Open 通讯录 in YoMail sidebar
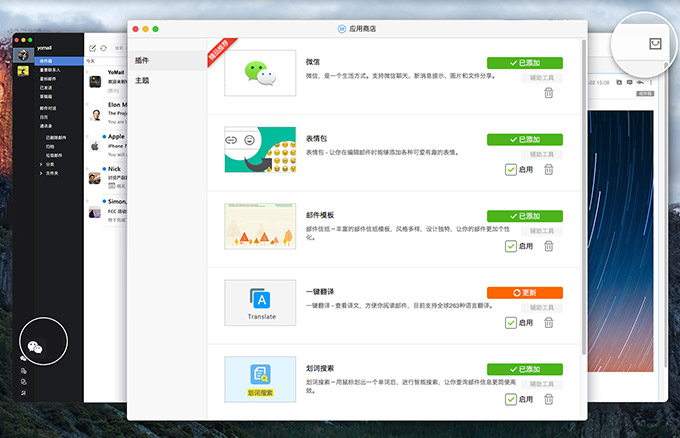Viewport: 680px width, 438px height. (x=46, y=126)
